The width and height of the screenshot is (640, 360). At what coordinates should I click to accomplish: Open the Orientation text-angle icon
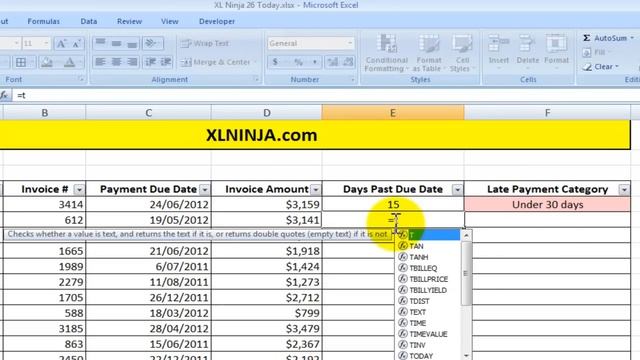(152, 43)
